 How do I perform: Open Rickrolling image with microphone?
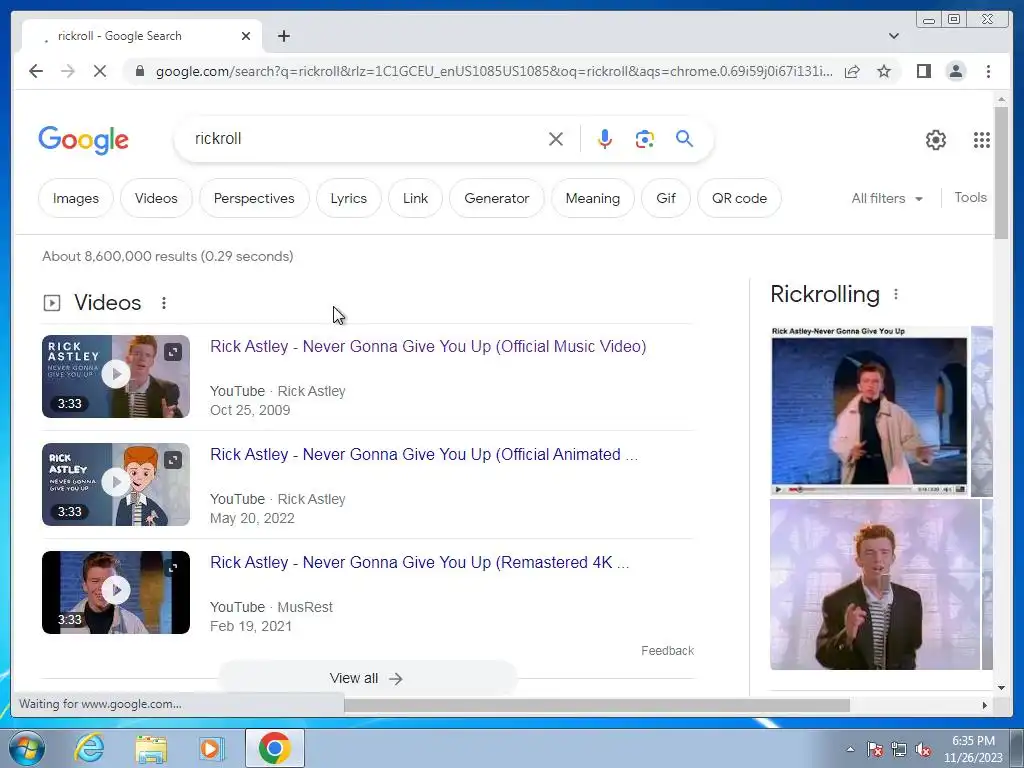click(x=875, y=584)
